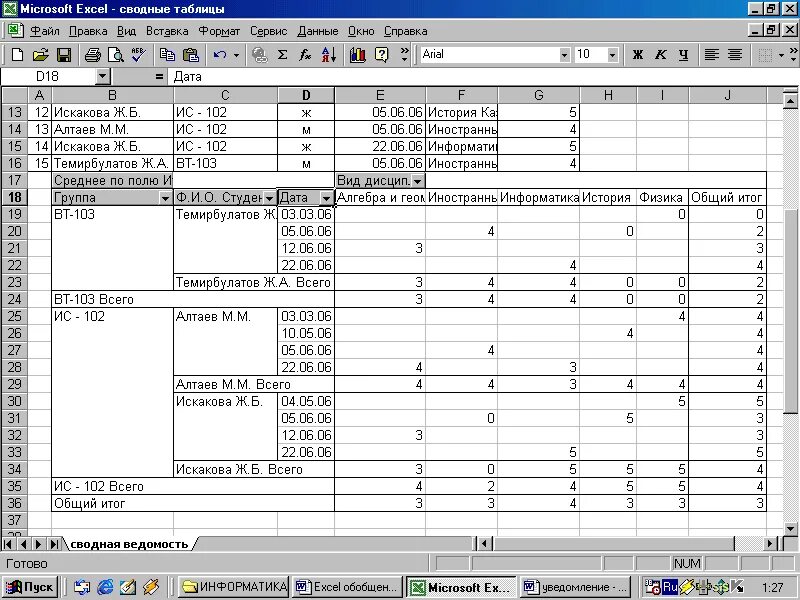Open the Вид дисцип. field dropdown

(418, 181)
